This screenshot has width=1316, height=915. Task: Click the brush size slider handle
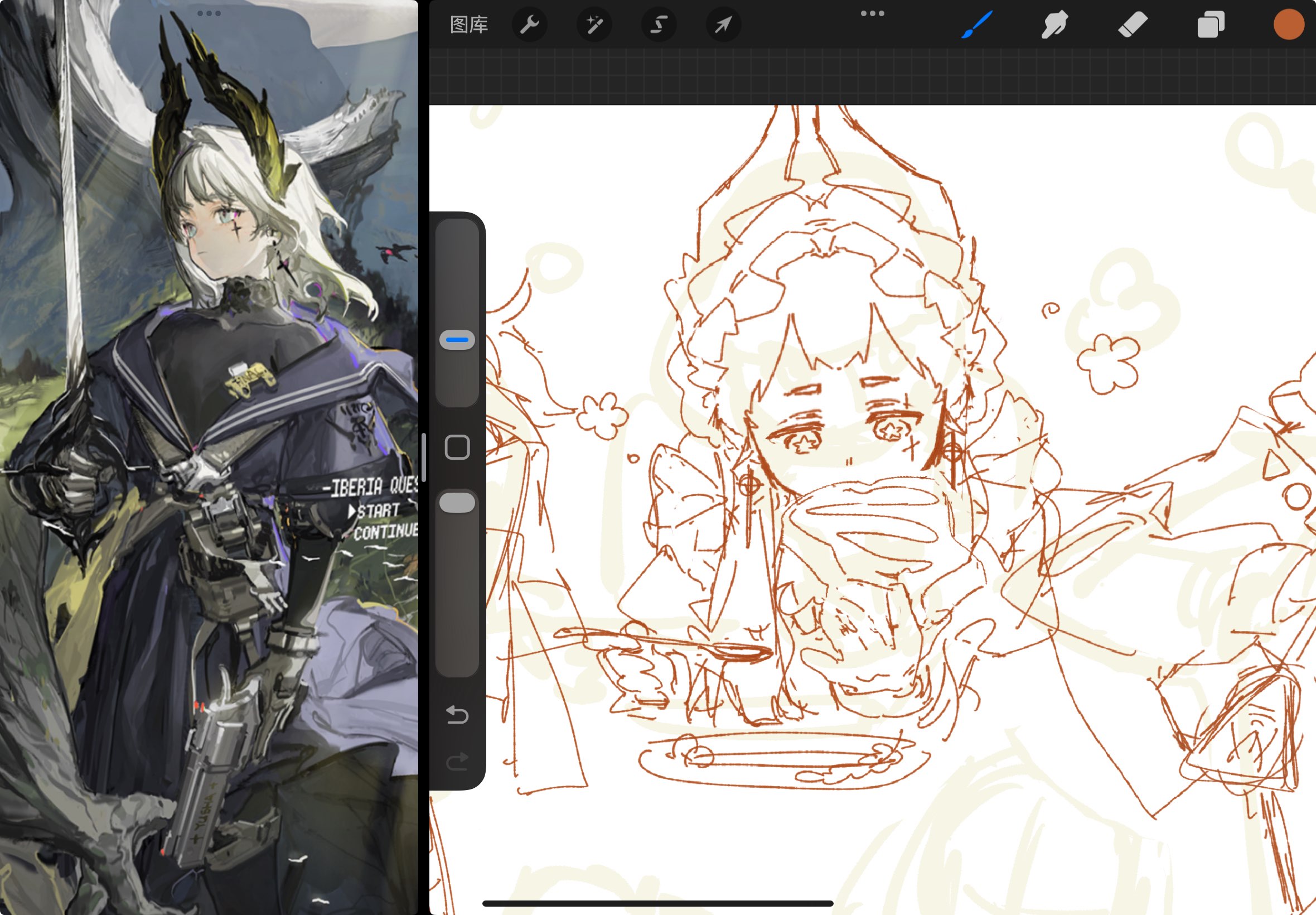point(457,340)
